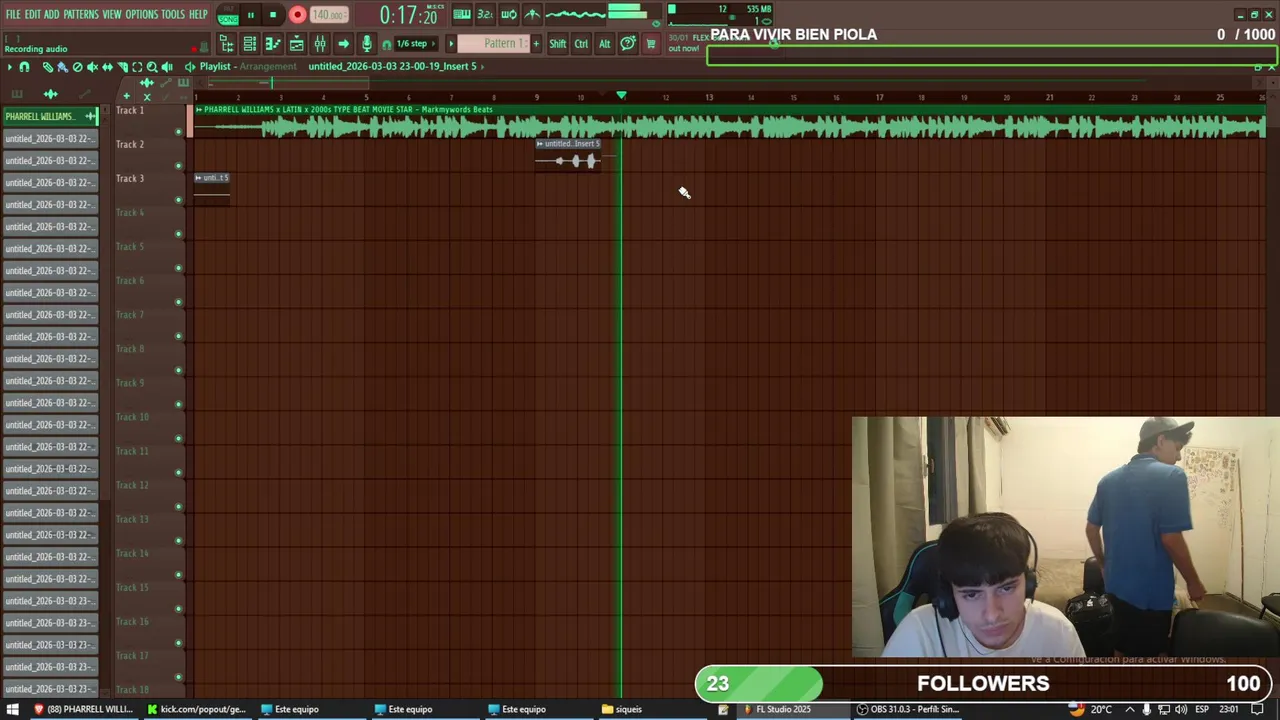Open the Pattern 1 selector
1280x720 pixels.
[x=494, y=44]
